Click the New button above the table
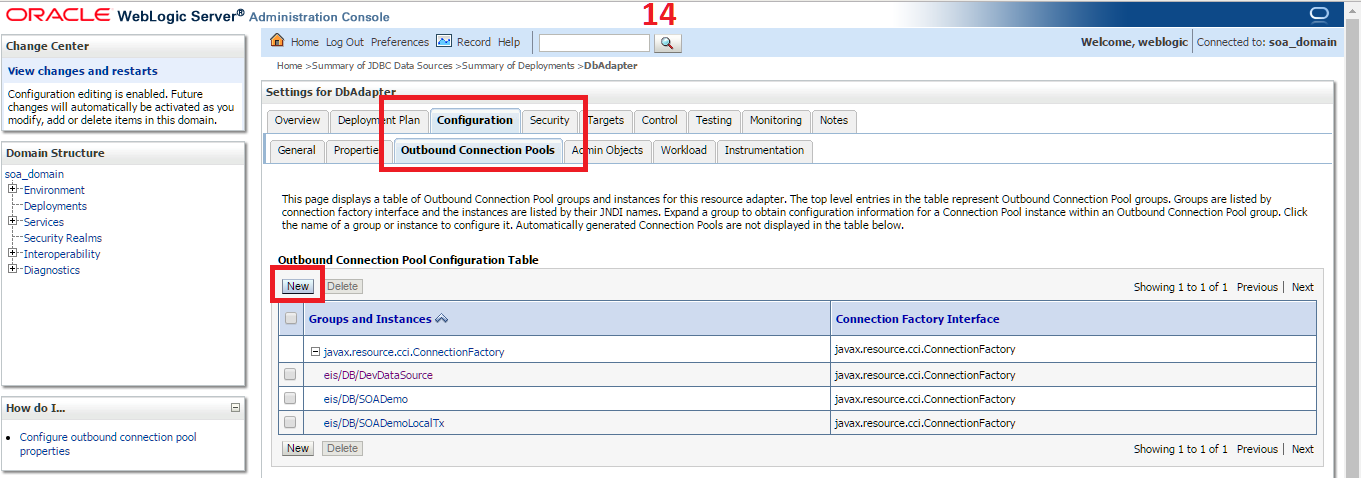Screen dimensions: 1366x478 (x=298, y=286)
